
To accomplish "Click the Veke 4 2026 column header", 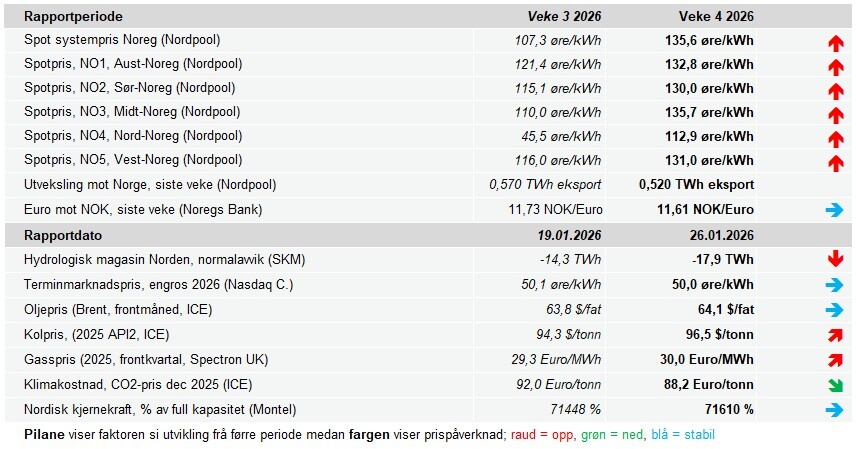I will click(x=714, y=16).
